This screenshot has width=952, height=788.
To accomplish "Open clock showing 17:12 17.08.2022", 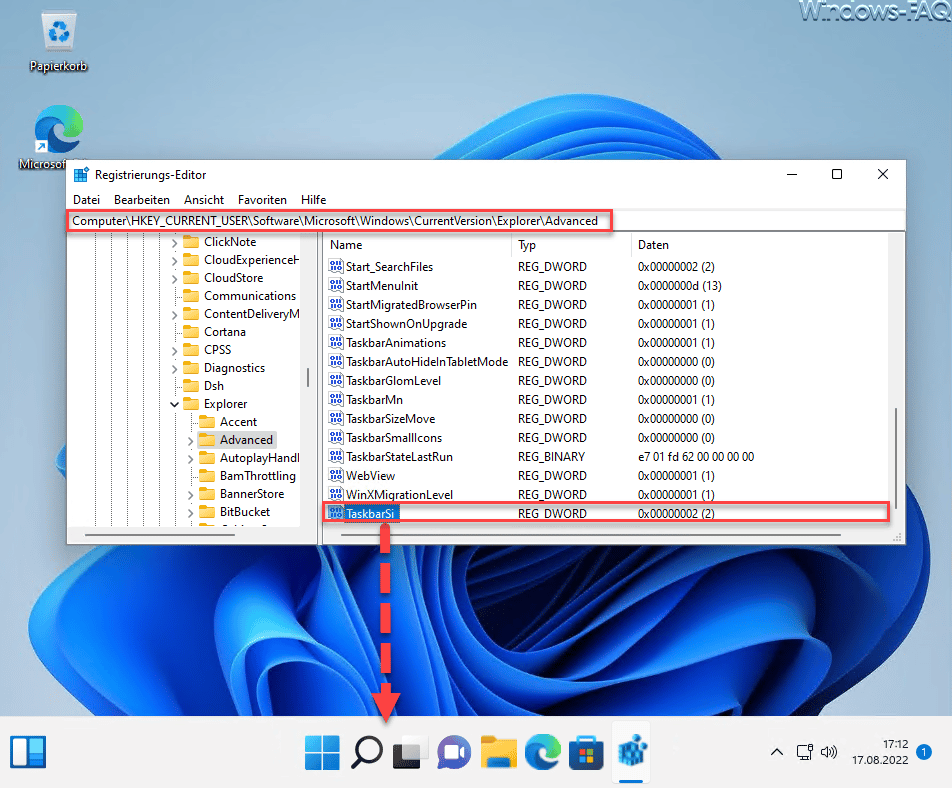I will coord(880,752).
